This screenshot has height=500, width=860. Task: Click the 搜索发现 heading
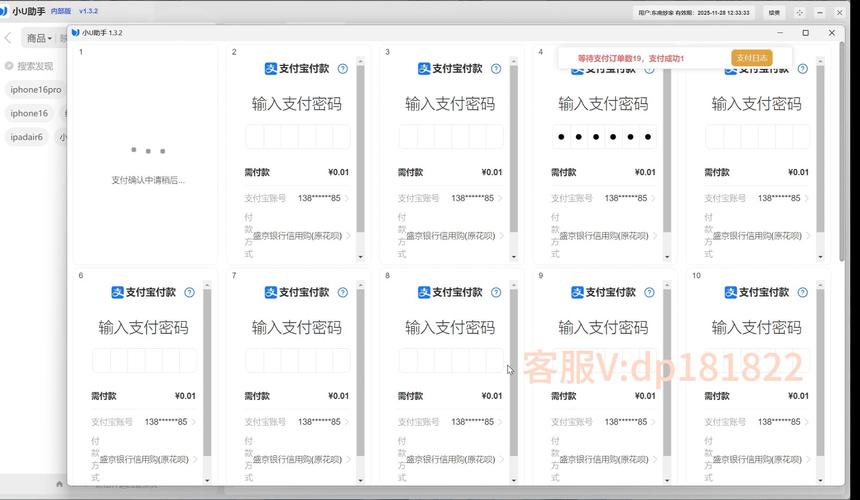point(35,66)
